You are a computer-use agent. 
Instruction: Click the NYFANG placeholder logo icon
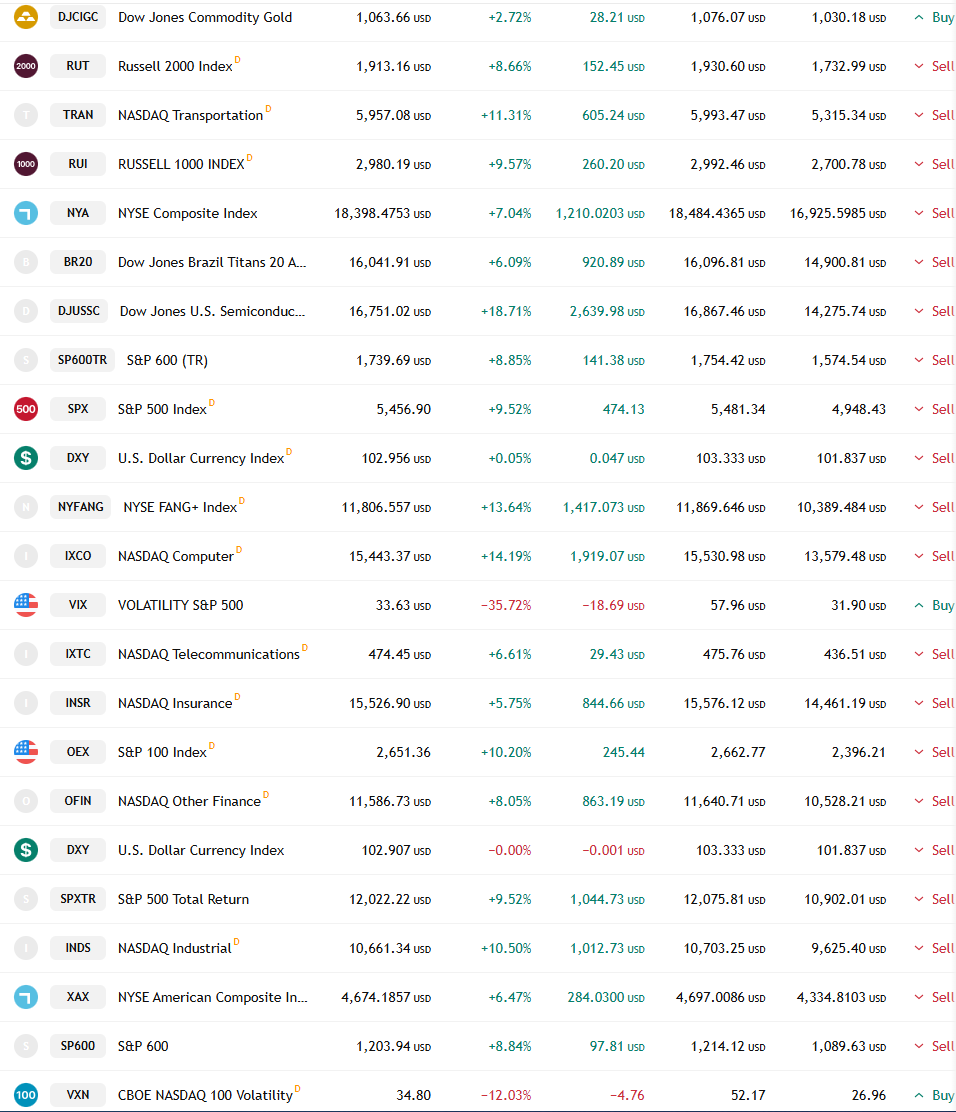click(x=26, y=506)
